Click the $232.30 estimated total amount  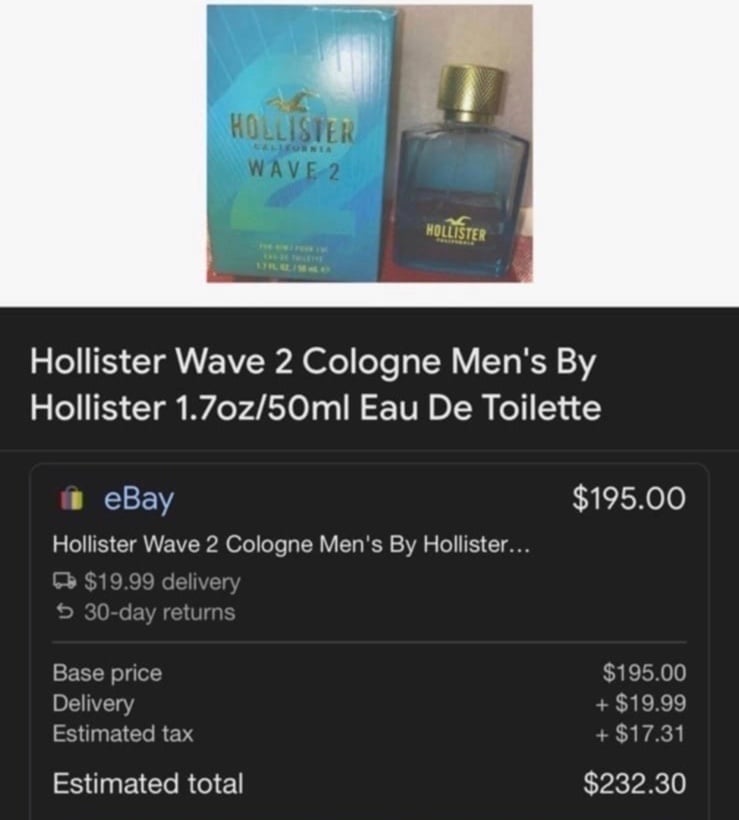[634, 783]
